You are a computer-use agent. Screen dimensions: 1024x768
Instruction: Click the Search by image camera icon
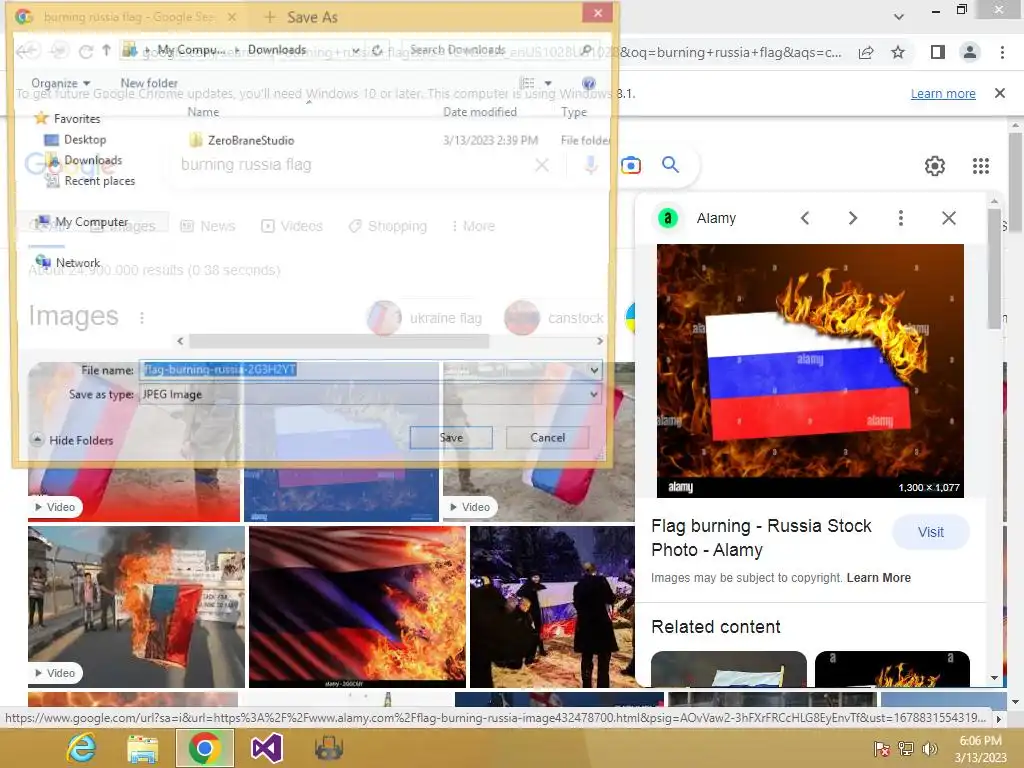pos(630,165)
